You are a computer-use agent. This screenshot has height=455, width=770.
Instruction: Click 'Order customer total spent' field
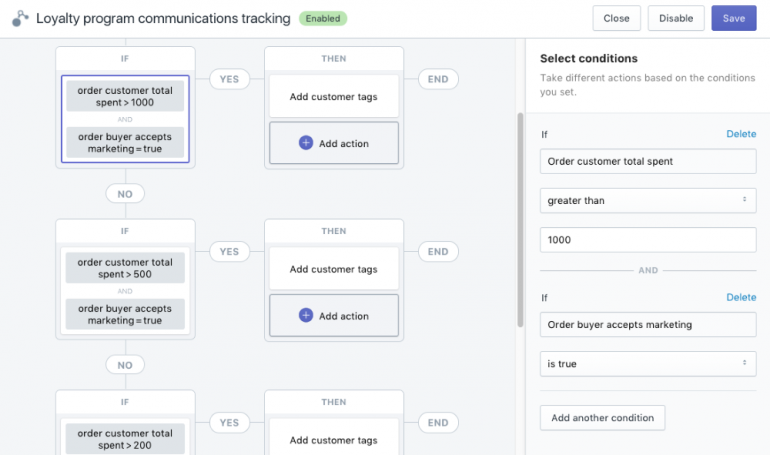tap(648, 161)
